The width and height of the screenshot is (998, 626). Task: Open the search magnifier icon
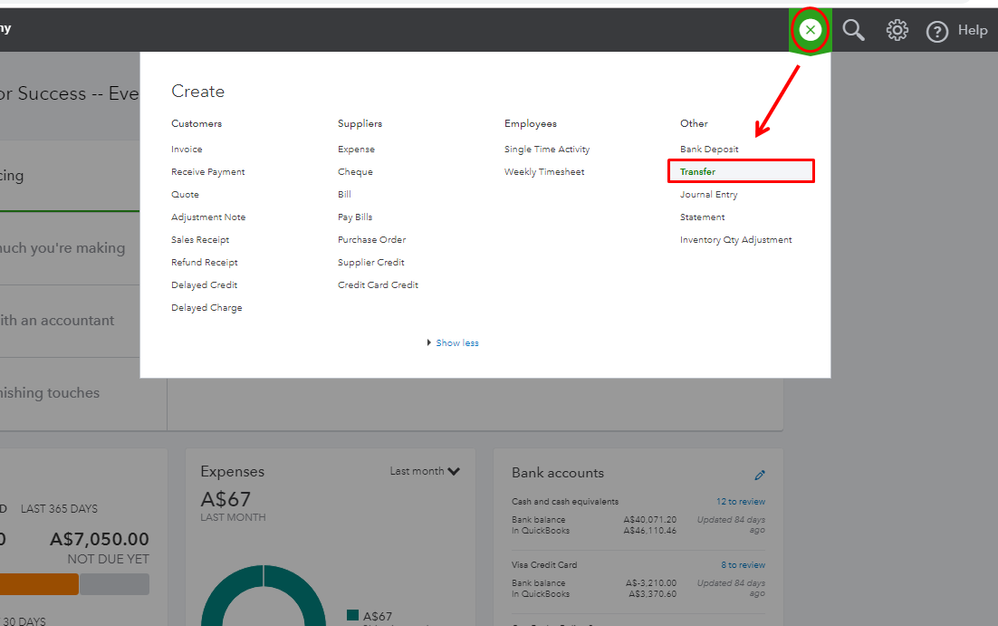point(853,30)
